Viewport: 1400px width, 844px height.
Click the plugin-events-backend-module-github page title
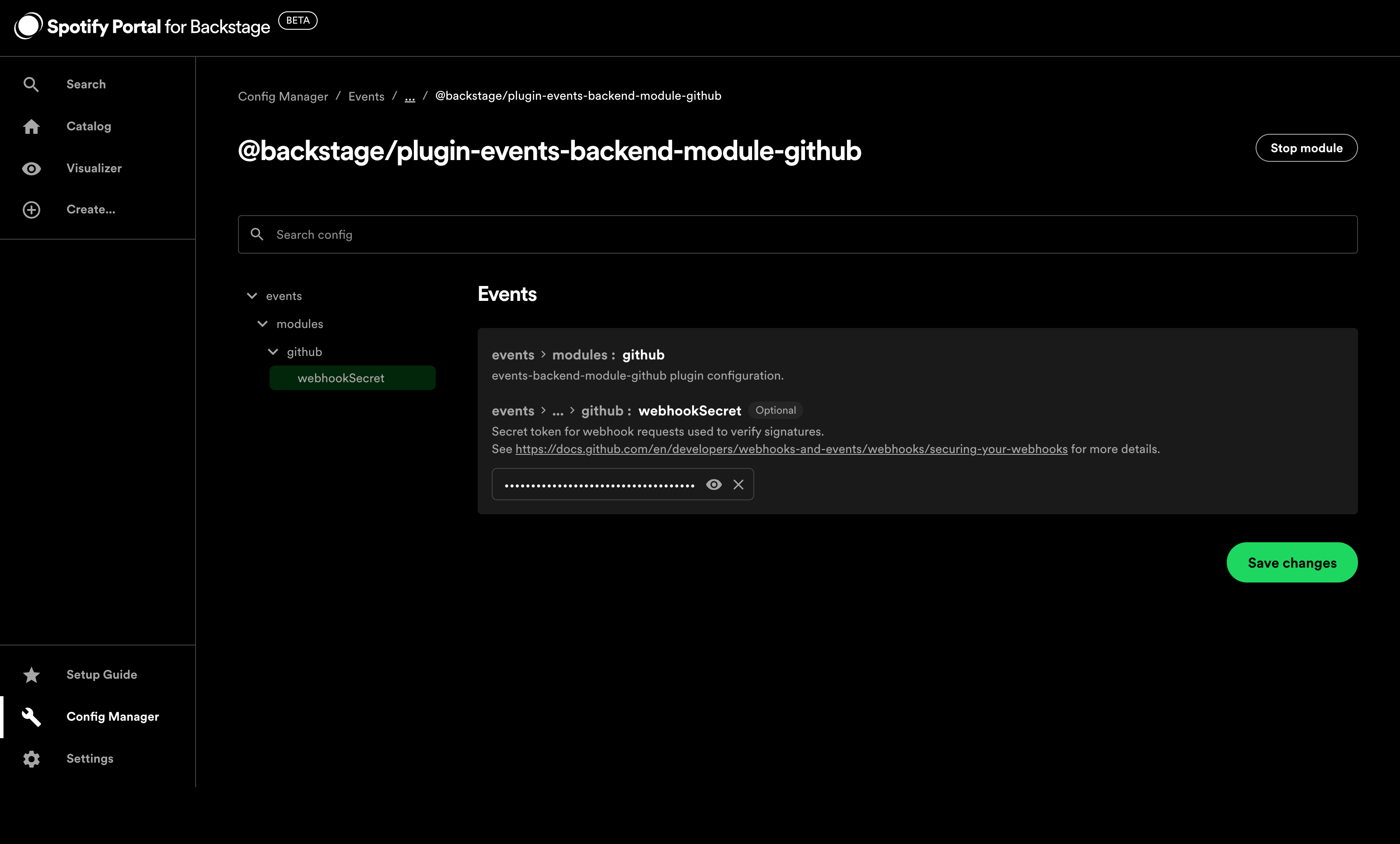pos(549,150)
